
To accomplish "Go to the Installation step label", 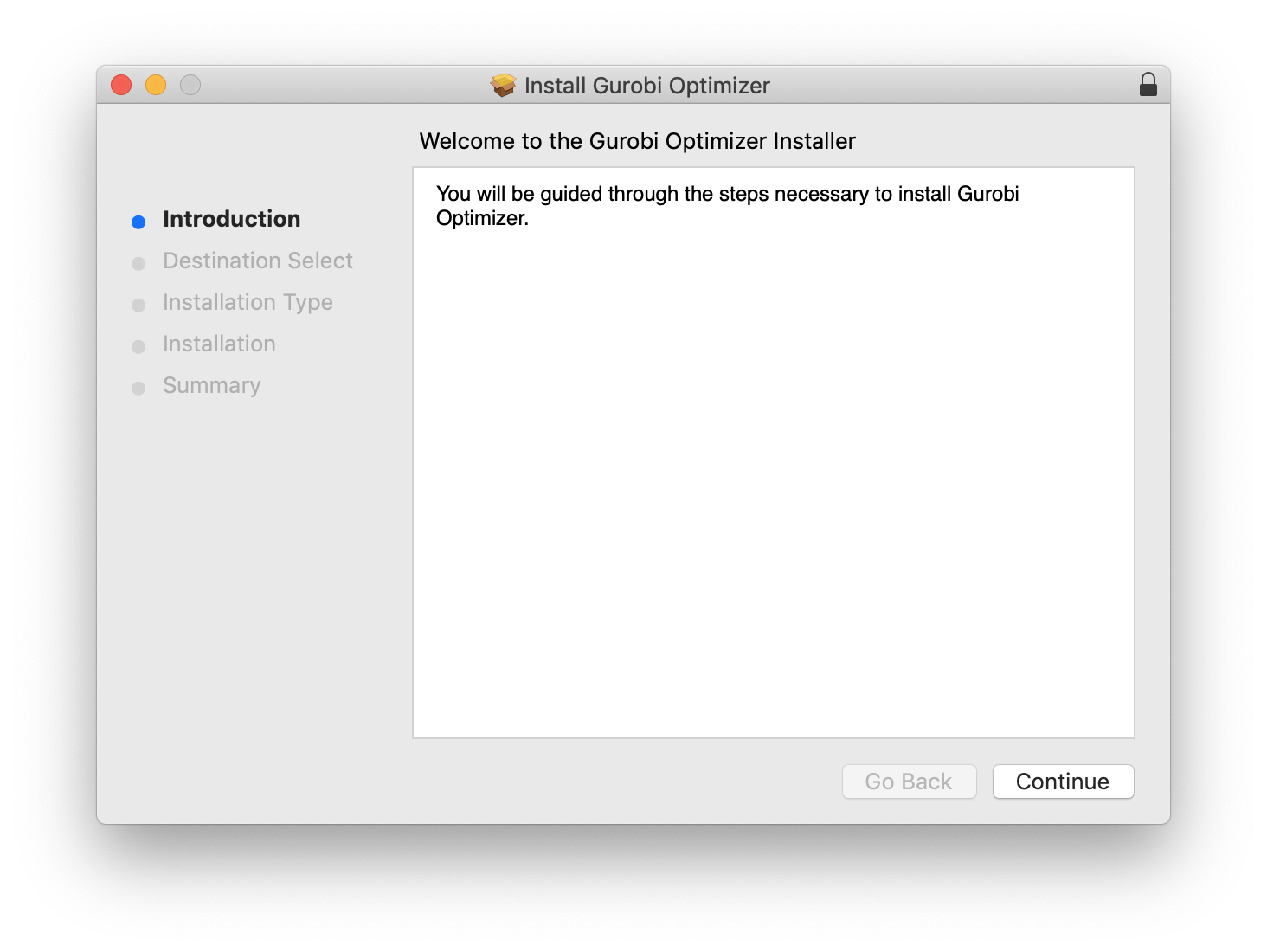I will click(219, 344).
